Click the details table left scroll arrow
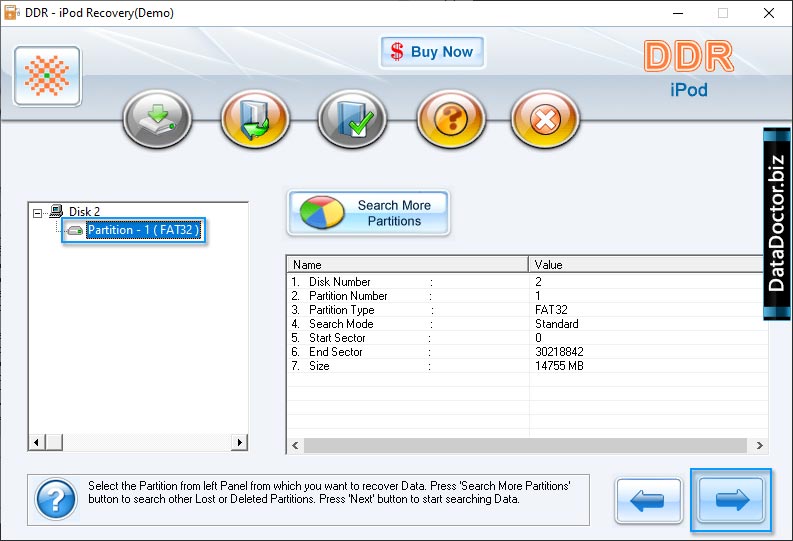Image resolution: width=793 pixels, height=541 pixels. tap(295, 445)
